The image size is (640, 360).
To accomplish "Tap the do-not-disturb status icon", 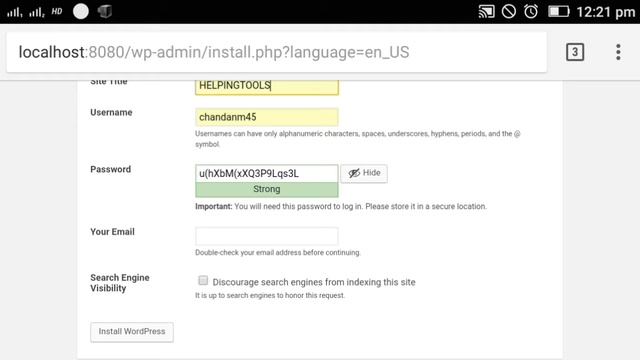I will point(509,11).
